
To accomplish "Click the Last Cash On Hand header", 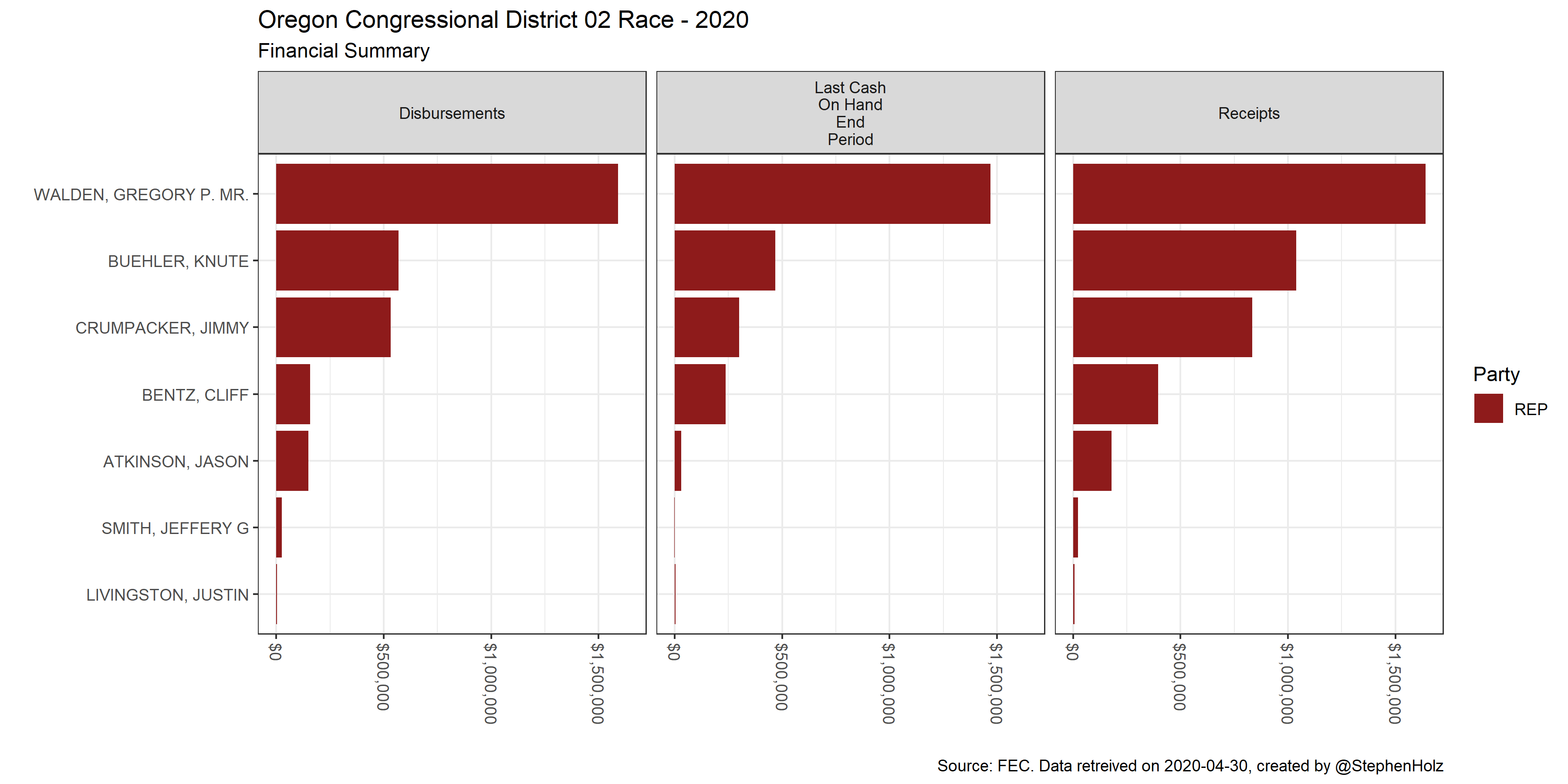I will click(850, 113).
